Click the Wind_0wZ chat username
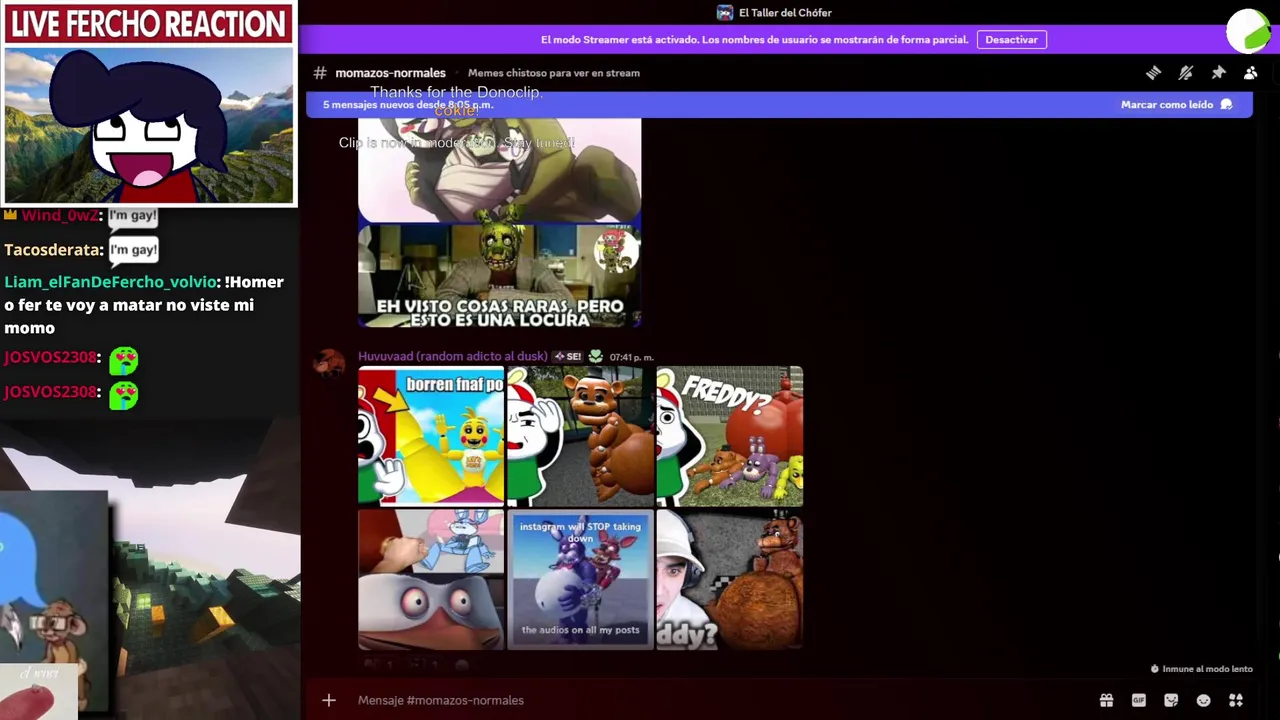 tap(59, 216)
